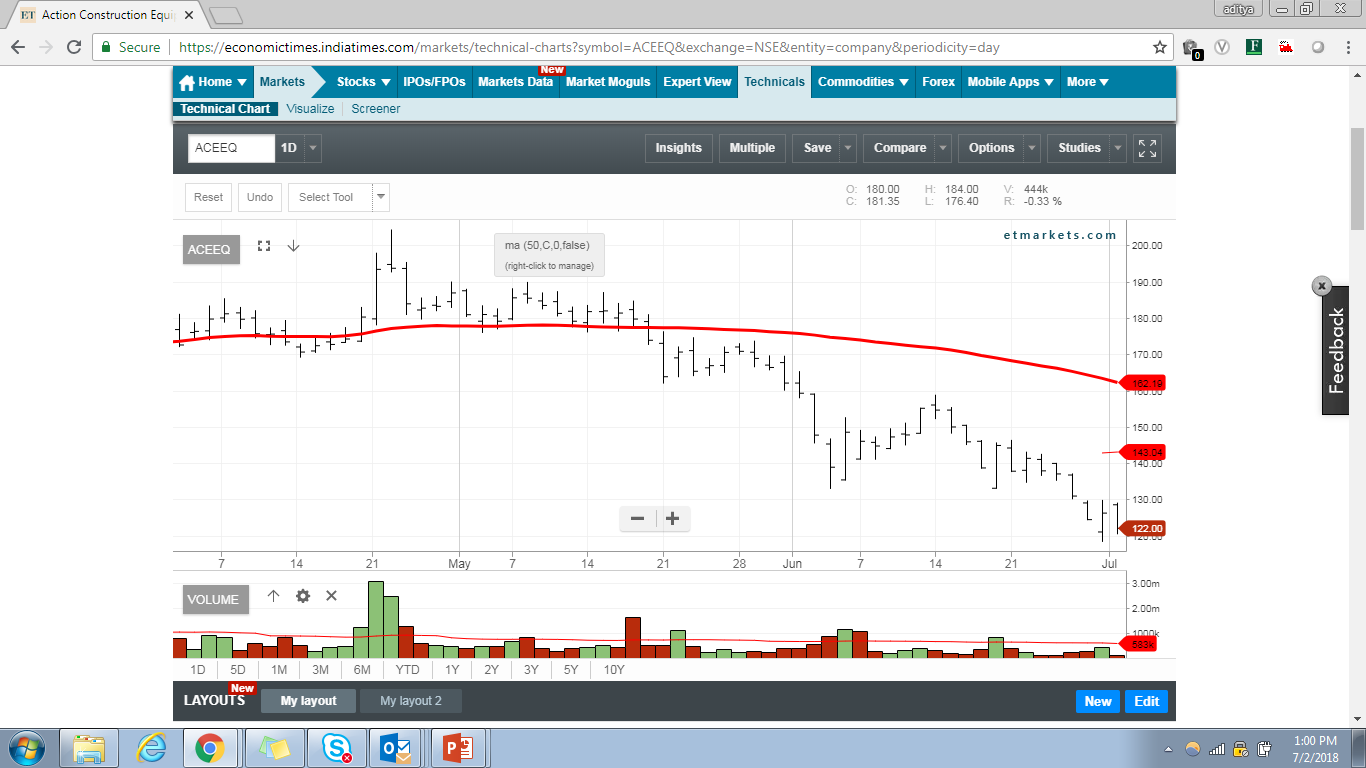Viewport: 1366px width, 768px height.
Task: Switch to My layout 2 tab
Action: tap(410, 701)
